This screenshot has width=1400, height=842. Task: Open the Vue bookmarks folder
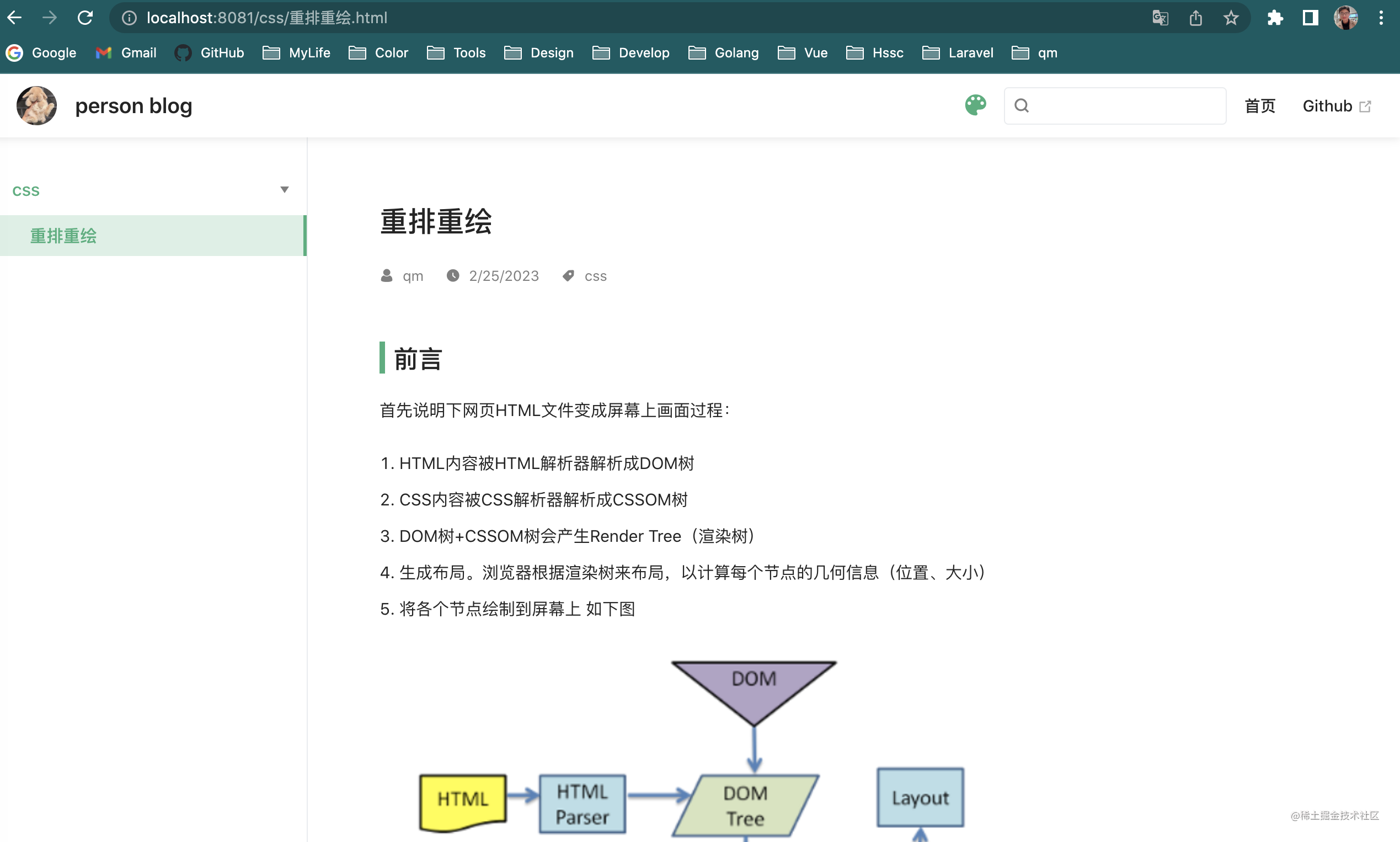point(803,53)
